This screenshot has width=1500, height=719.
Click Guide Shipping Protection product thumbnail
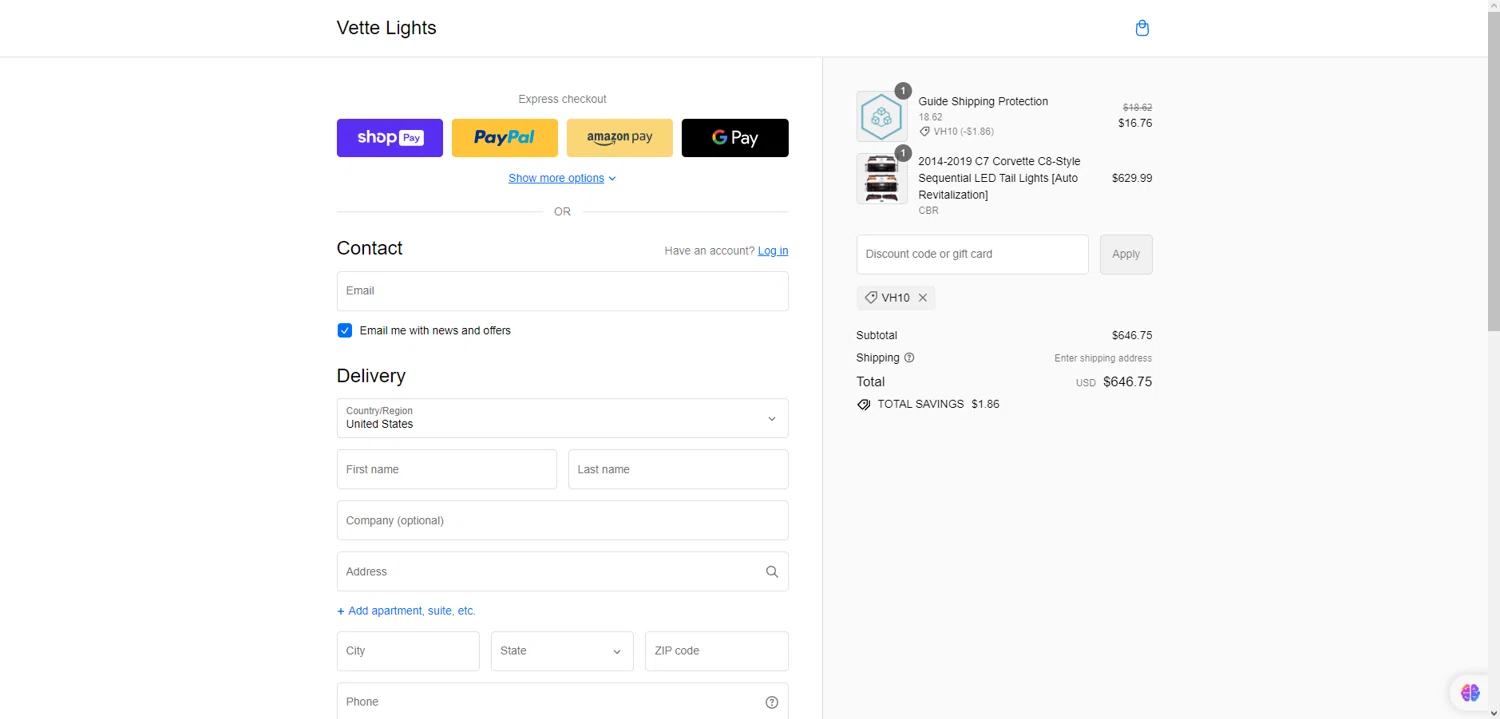point(882,116)
